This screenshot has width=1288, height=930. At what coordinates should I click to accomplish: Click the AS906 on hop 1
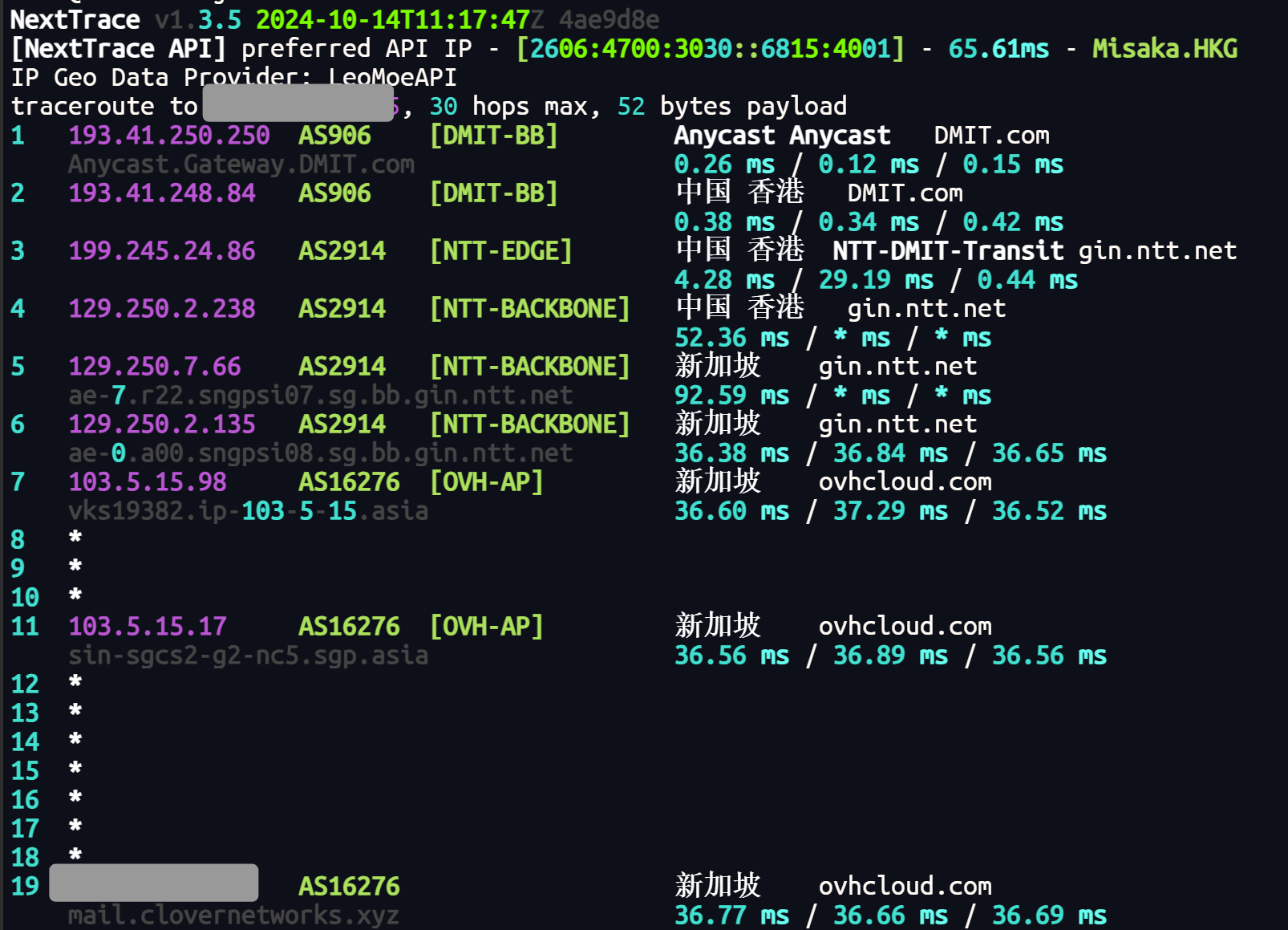coord(335,136)
